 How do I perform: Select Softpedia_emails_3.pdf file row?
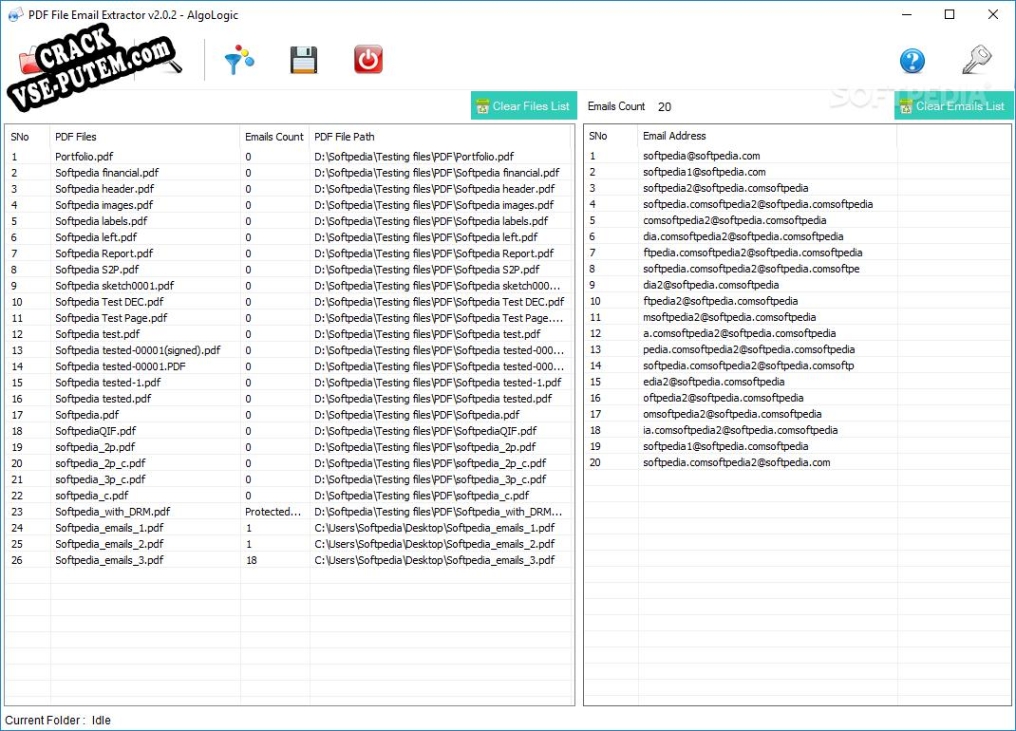tap(289, 561)
